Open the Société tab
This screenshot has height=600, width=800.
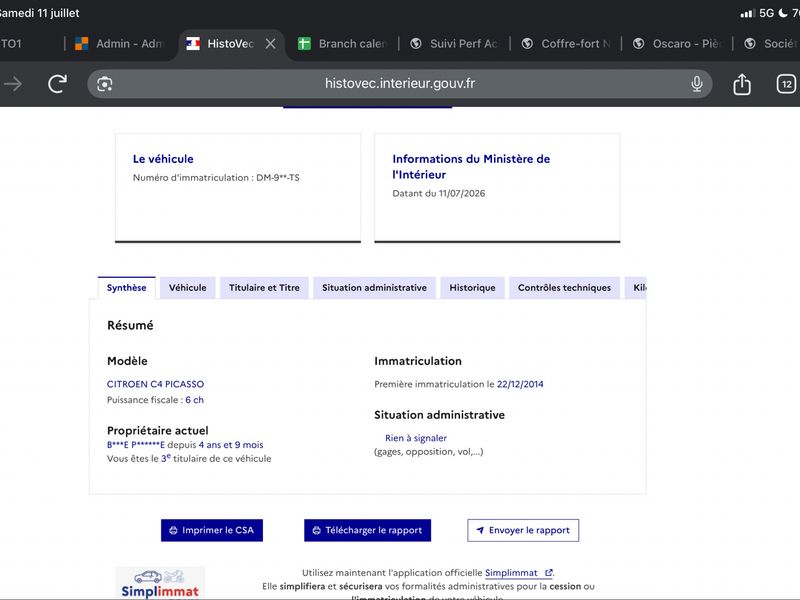(769, 44)
